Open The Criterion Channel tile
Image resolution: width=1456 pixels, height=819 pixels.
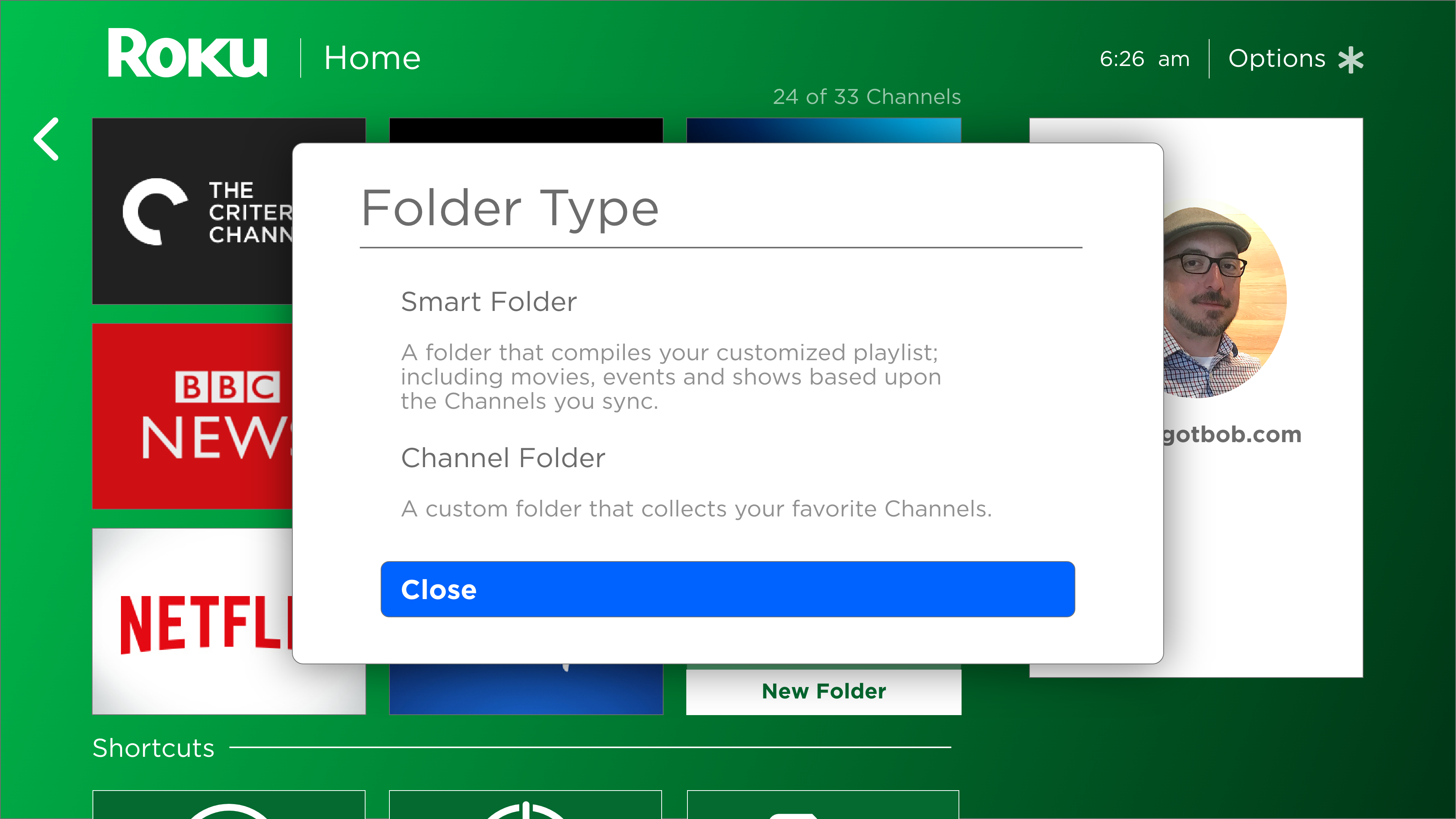tap(192, 212)
